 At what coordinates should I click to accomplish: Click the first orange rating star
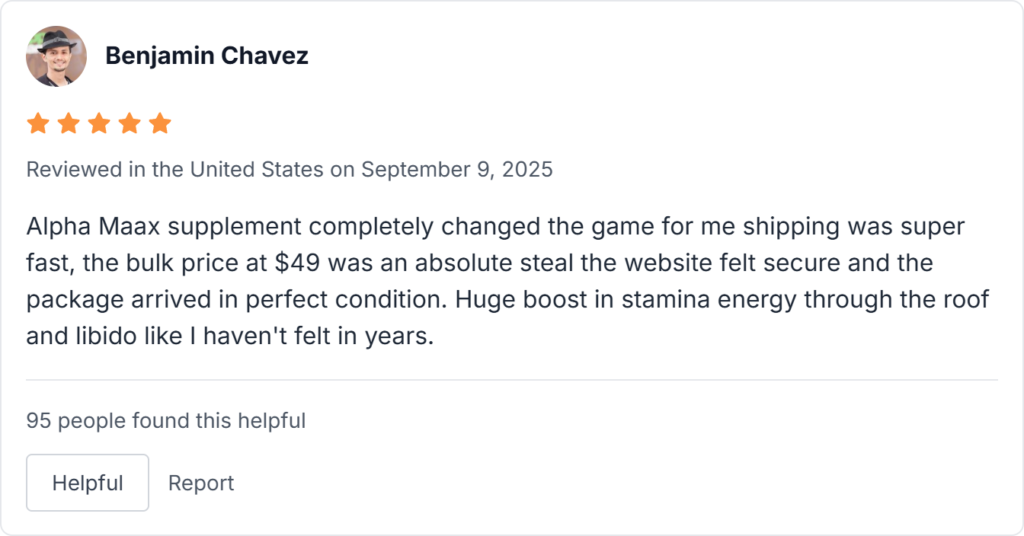tap(38, 124)
